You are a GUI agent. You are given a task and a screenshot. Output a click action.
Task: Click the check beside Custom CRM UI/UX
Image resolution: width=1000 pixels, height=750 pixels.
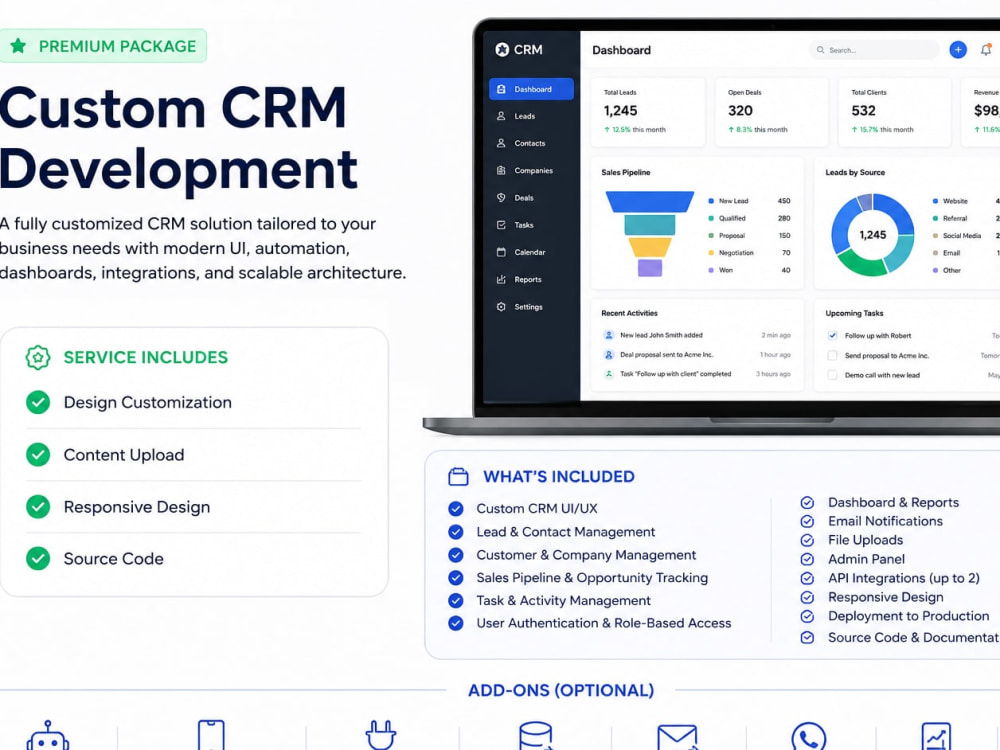click(455, 508)
